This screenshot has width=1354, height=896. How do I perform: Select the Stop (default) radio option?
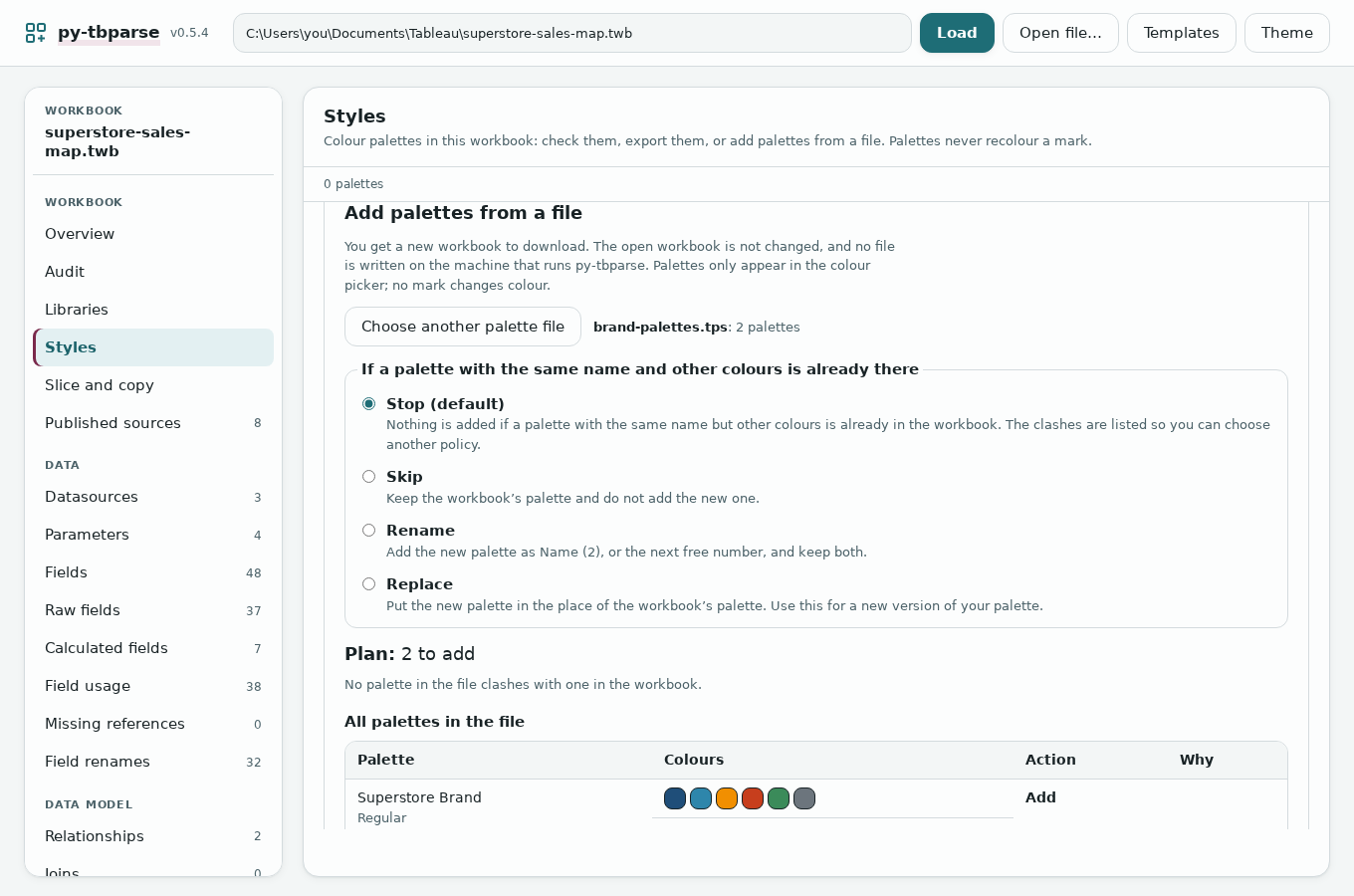tap(368, 403)
